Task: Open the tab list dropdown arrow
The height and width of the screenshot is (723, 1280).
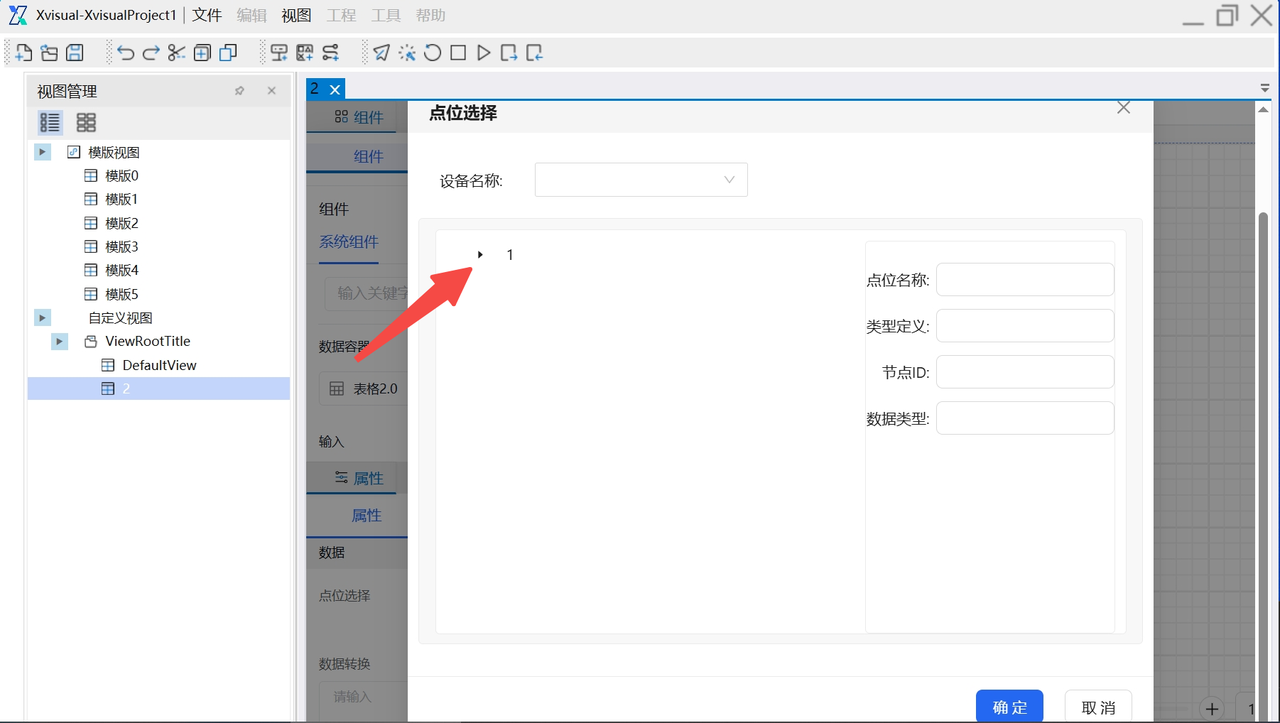Action: tap(1265, 89)
